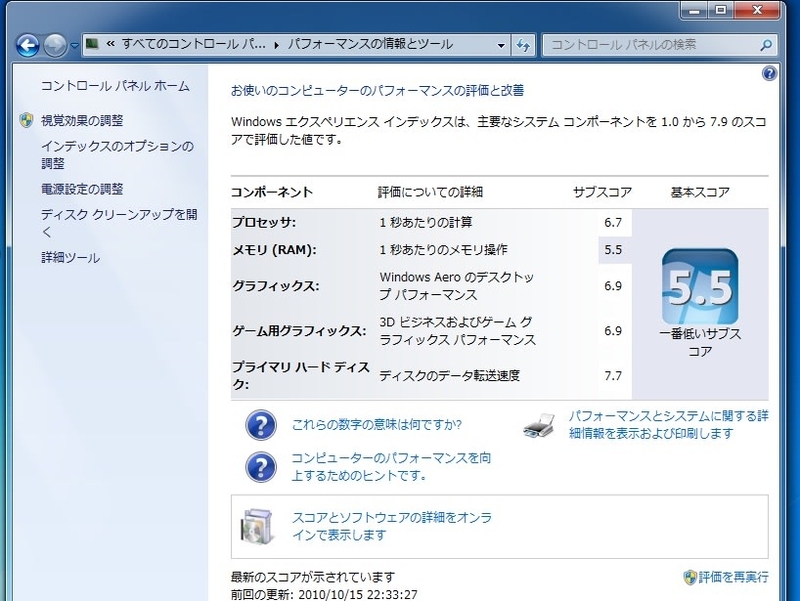
Task: Open これらの数字の意味は何ですか? link
Action: click(377, 424)
